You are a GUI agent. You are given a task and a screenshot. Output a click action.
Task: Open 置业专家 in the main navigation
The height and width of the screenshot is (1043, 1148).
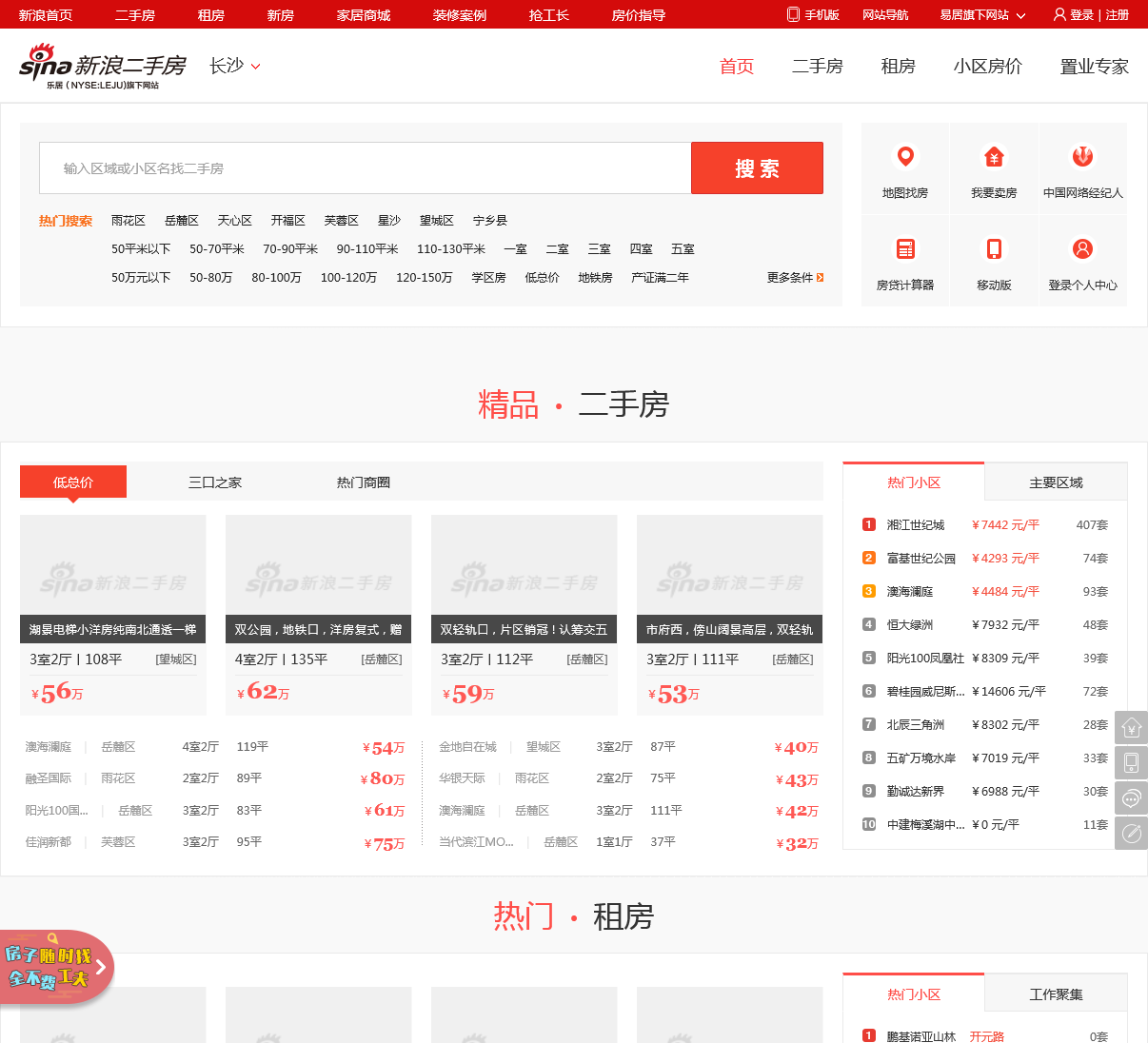click(x=1095, y=66)
